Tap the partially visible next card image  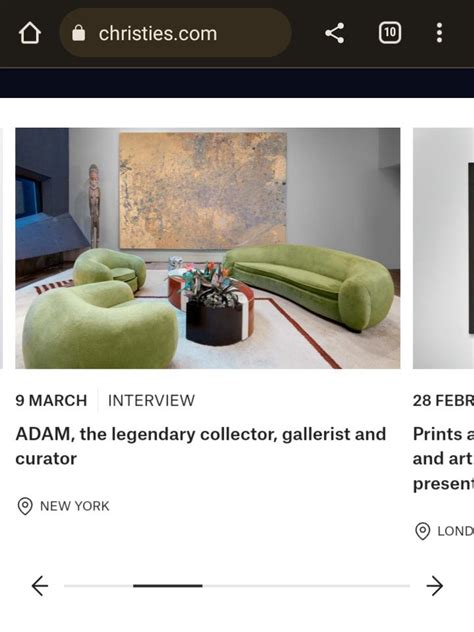click(443, 248)
